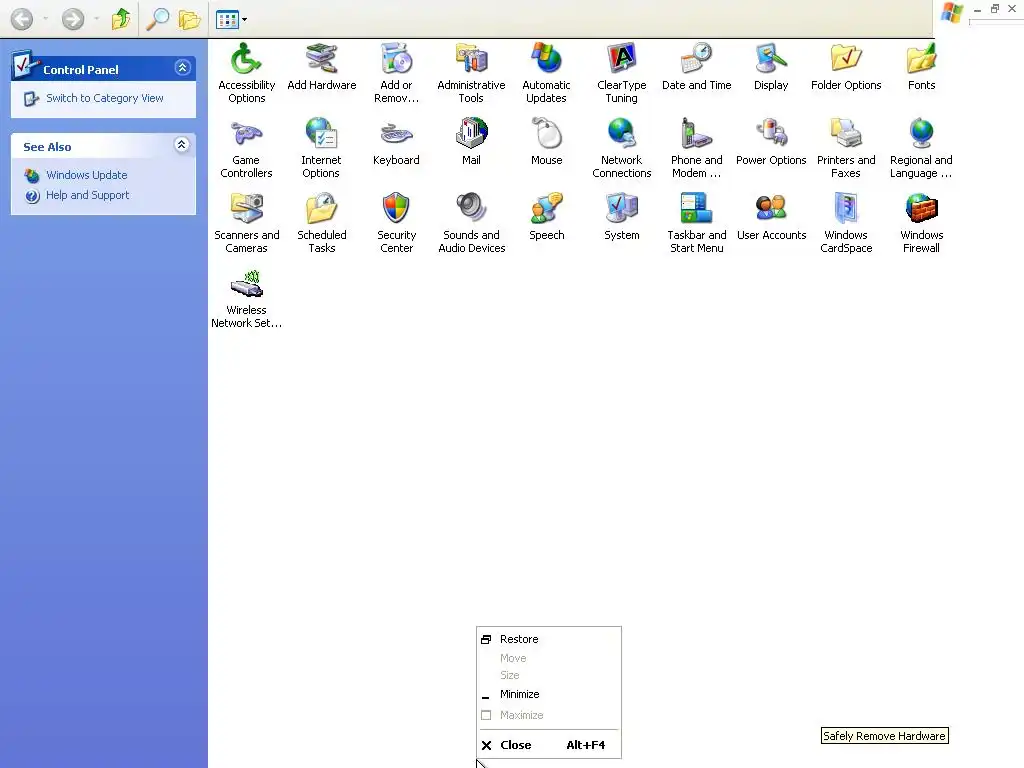Click the Forward navigation button

(73, 19)
